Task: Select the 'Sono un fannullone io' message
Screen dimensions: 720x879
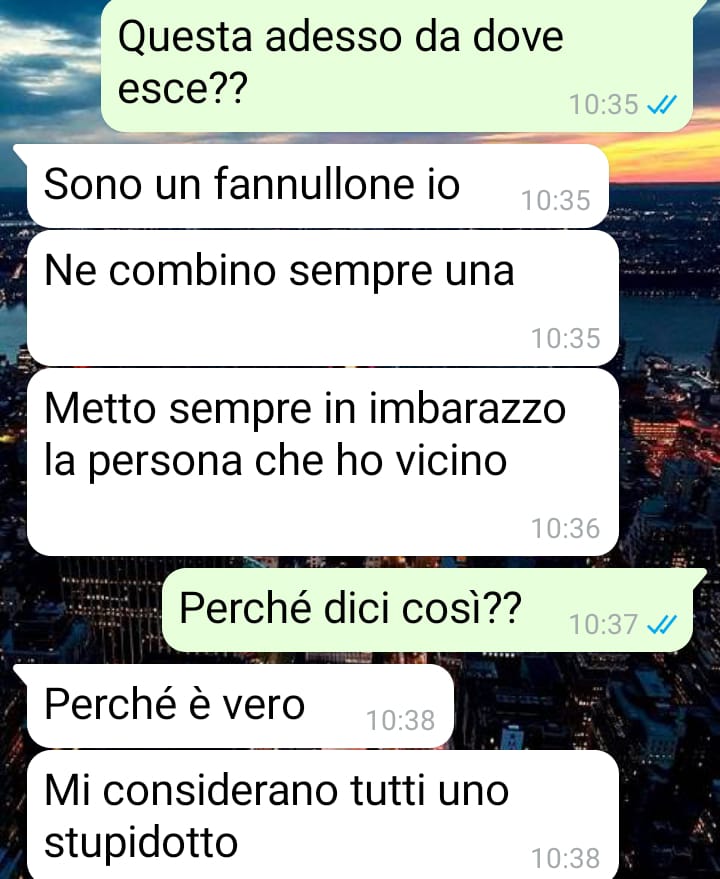Action: coord(317,186)
